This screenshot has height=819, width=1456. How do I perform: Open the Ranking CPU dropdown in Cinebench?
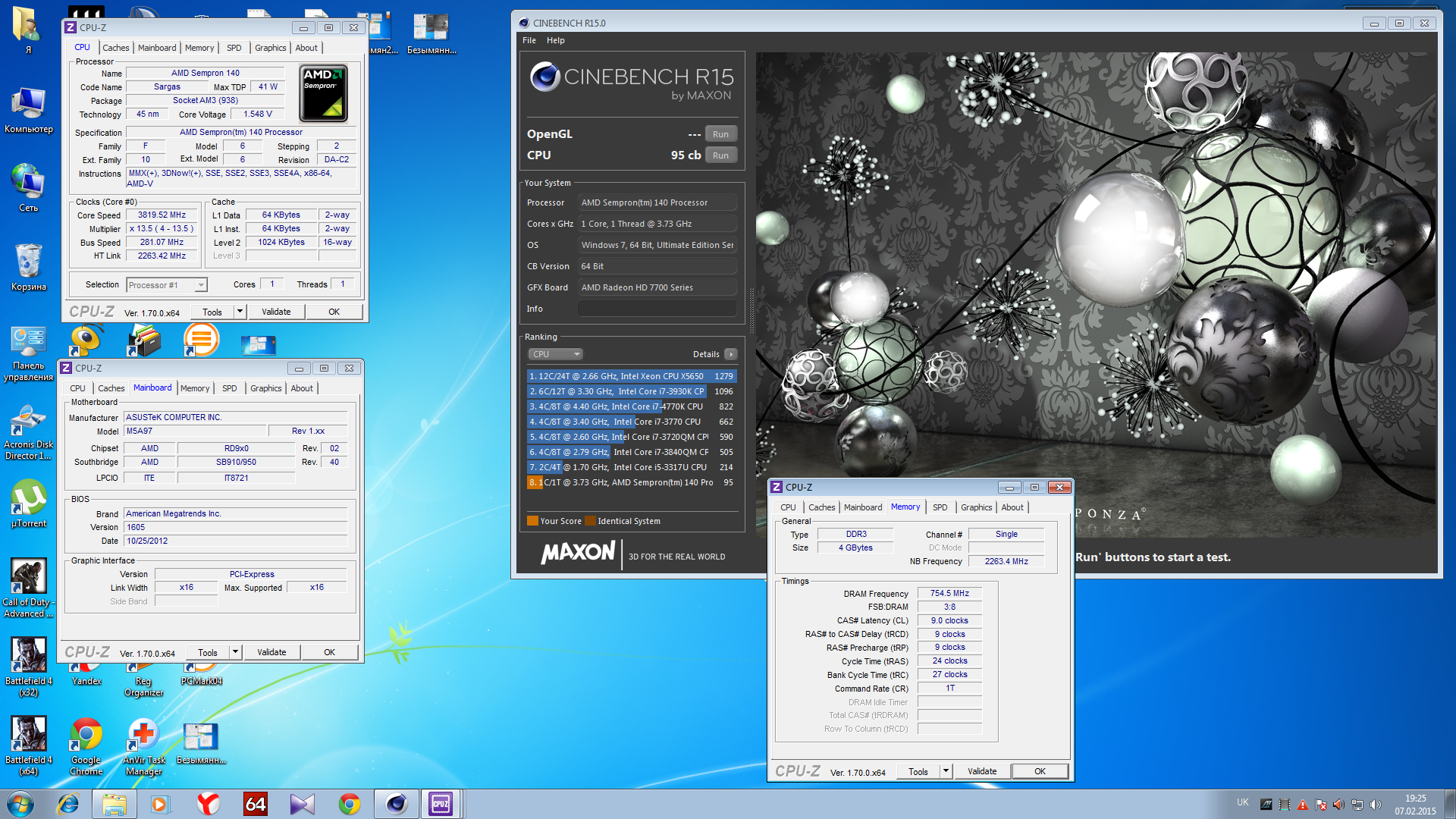555,354
